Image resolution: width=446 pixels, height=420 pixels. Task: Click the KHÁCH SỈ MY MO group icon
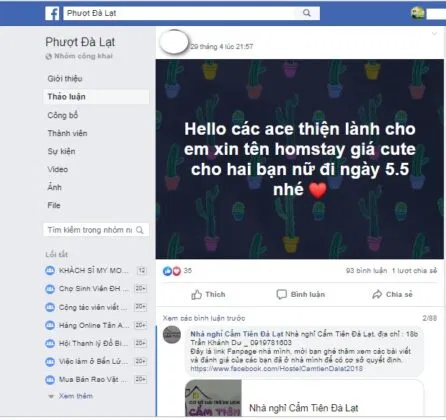[50, 270]
